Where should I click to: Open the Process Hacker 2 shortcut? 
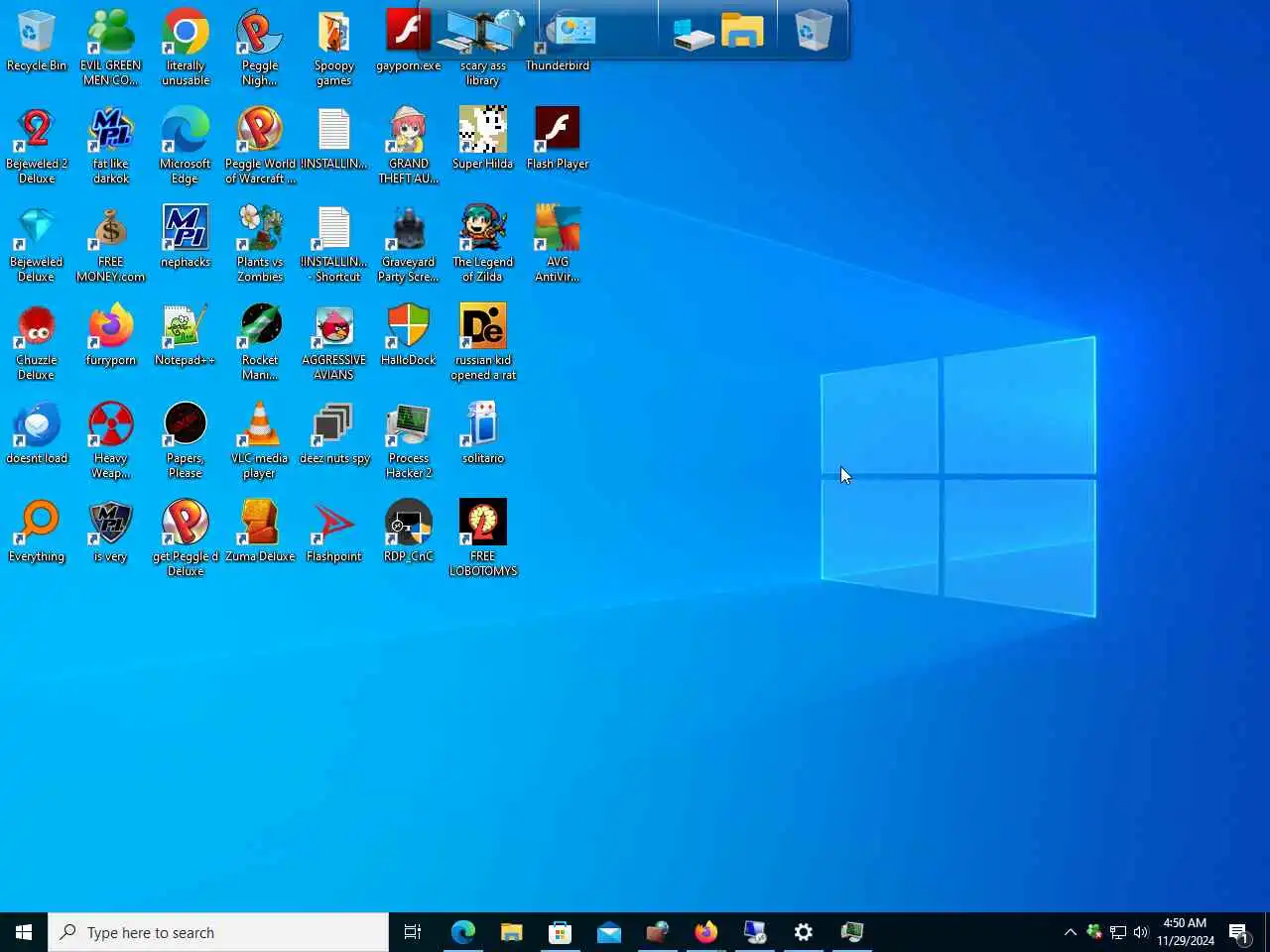pyautogui.click(x=409, y=439)
